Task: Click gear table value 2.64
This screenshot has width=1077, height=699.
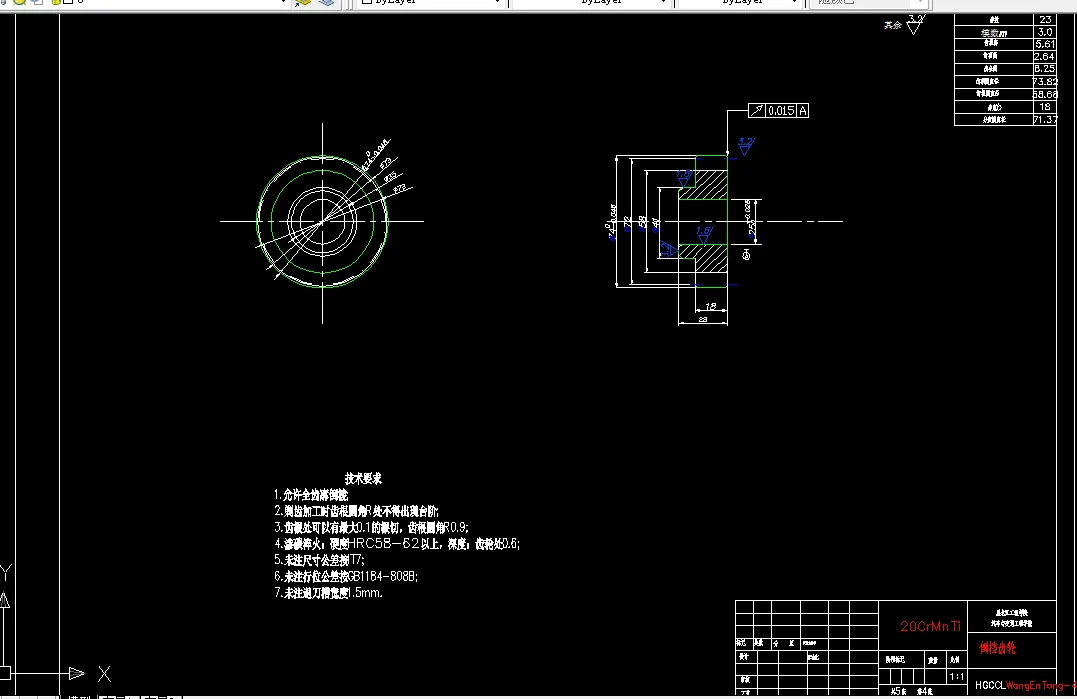Action: point(1045,56)
